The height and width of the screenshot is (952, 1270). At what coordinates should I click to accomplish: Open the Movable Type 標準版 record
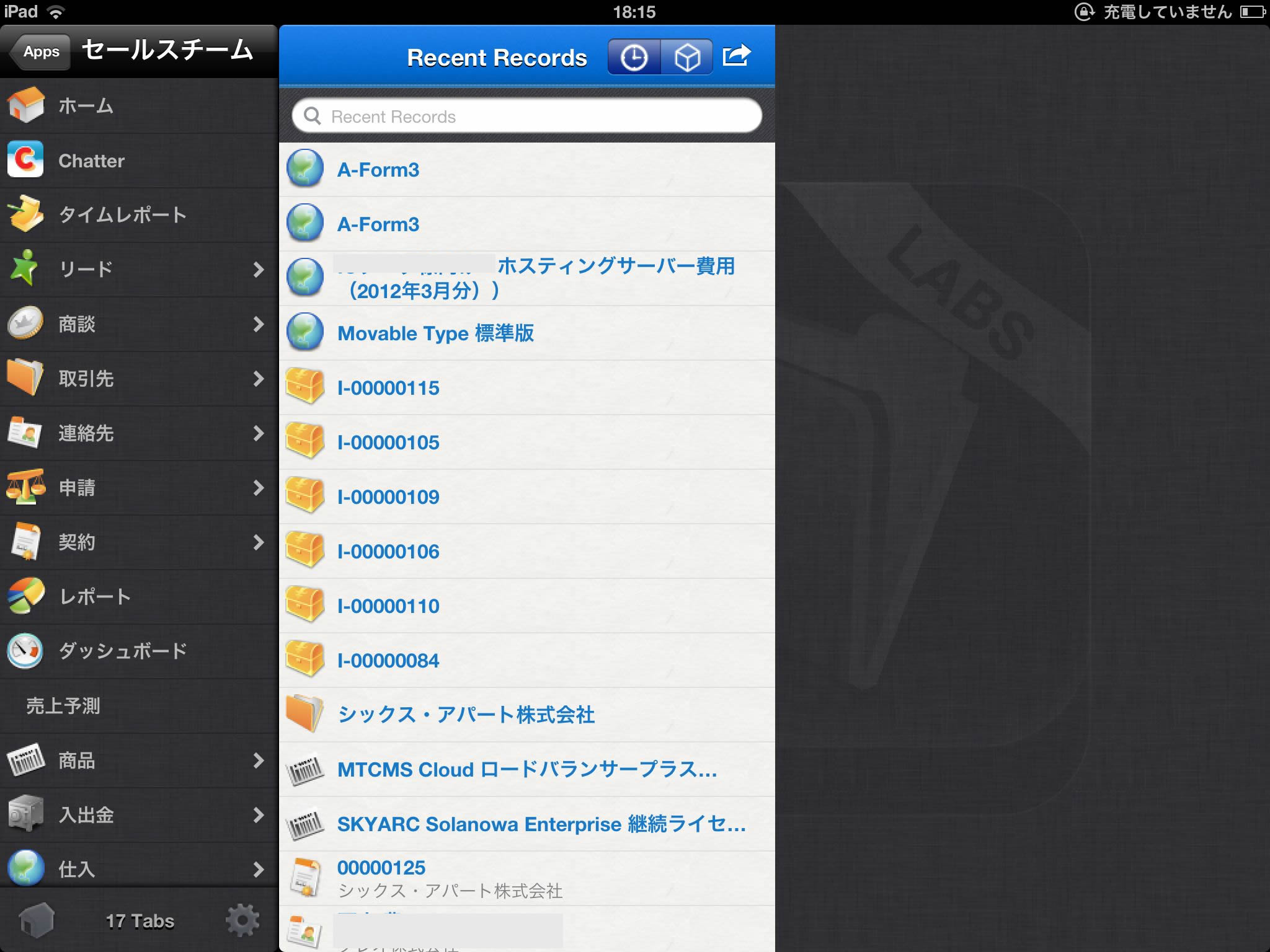[x=527, y=333]
